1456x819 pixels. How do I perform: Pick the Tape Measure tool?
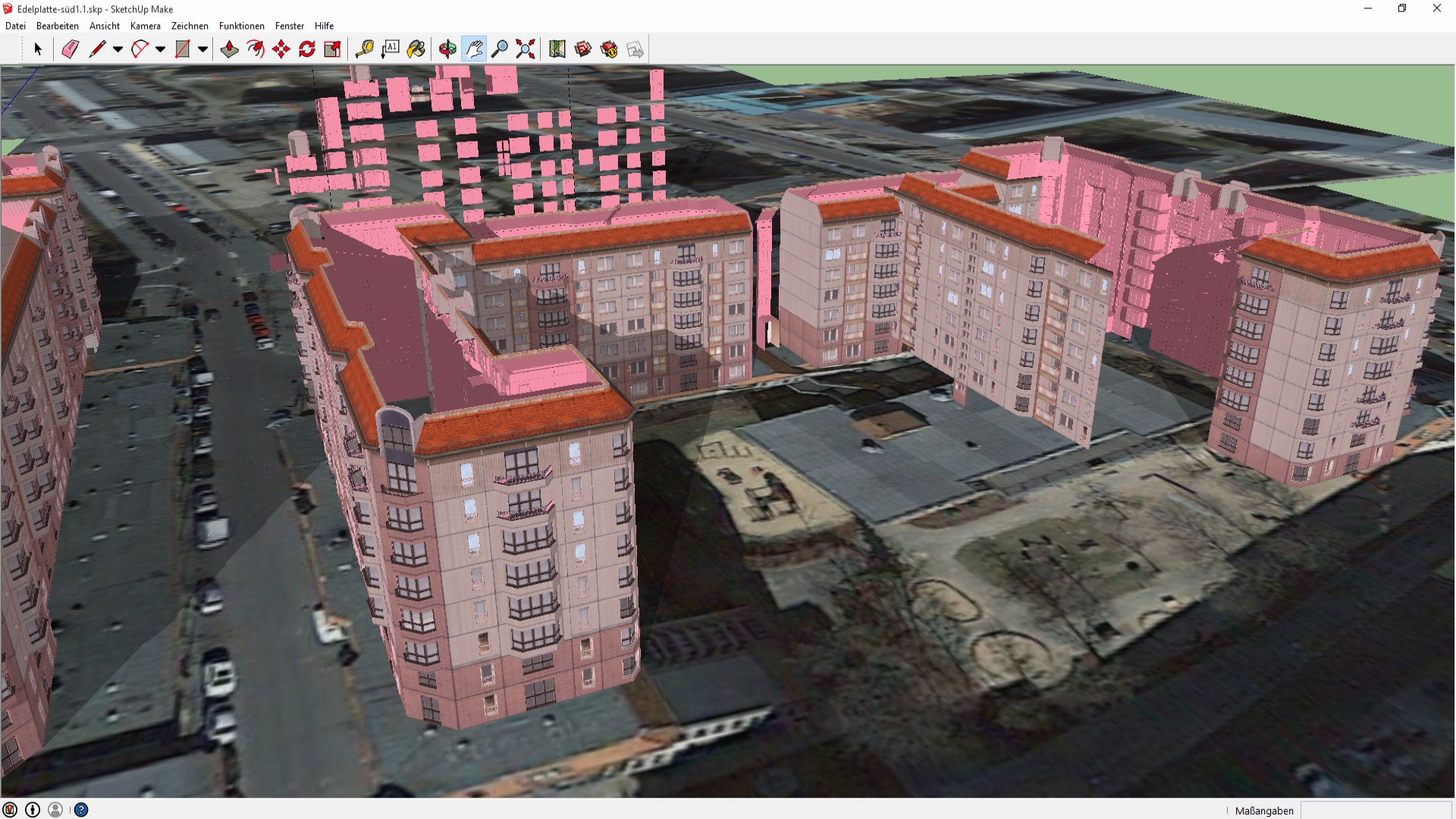click(364, 49)
